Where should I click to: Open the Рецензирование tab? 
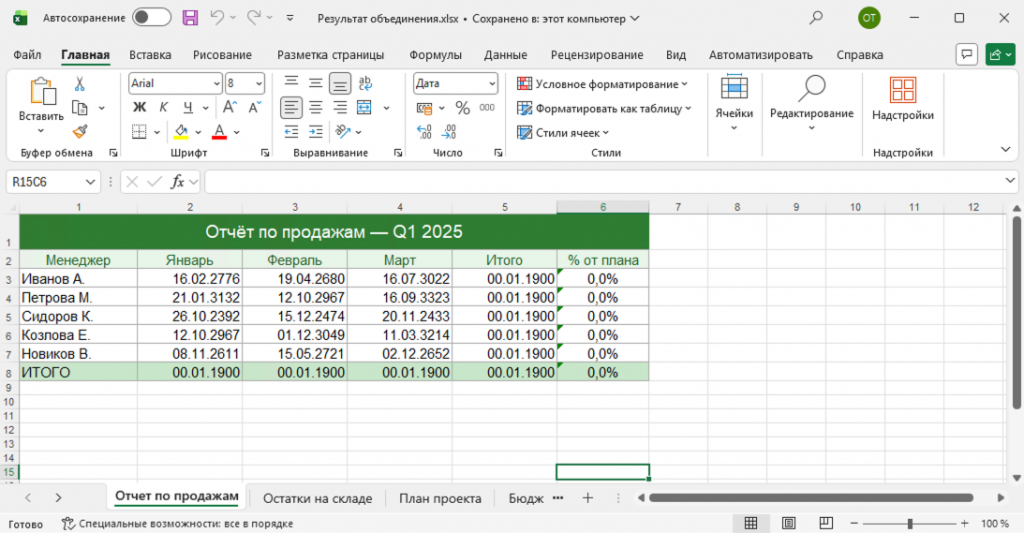[597, 55]
